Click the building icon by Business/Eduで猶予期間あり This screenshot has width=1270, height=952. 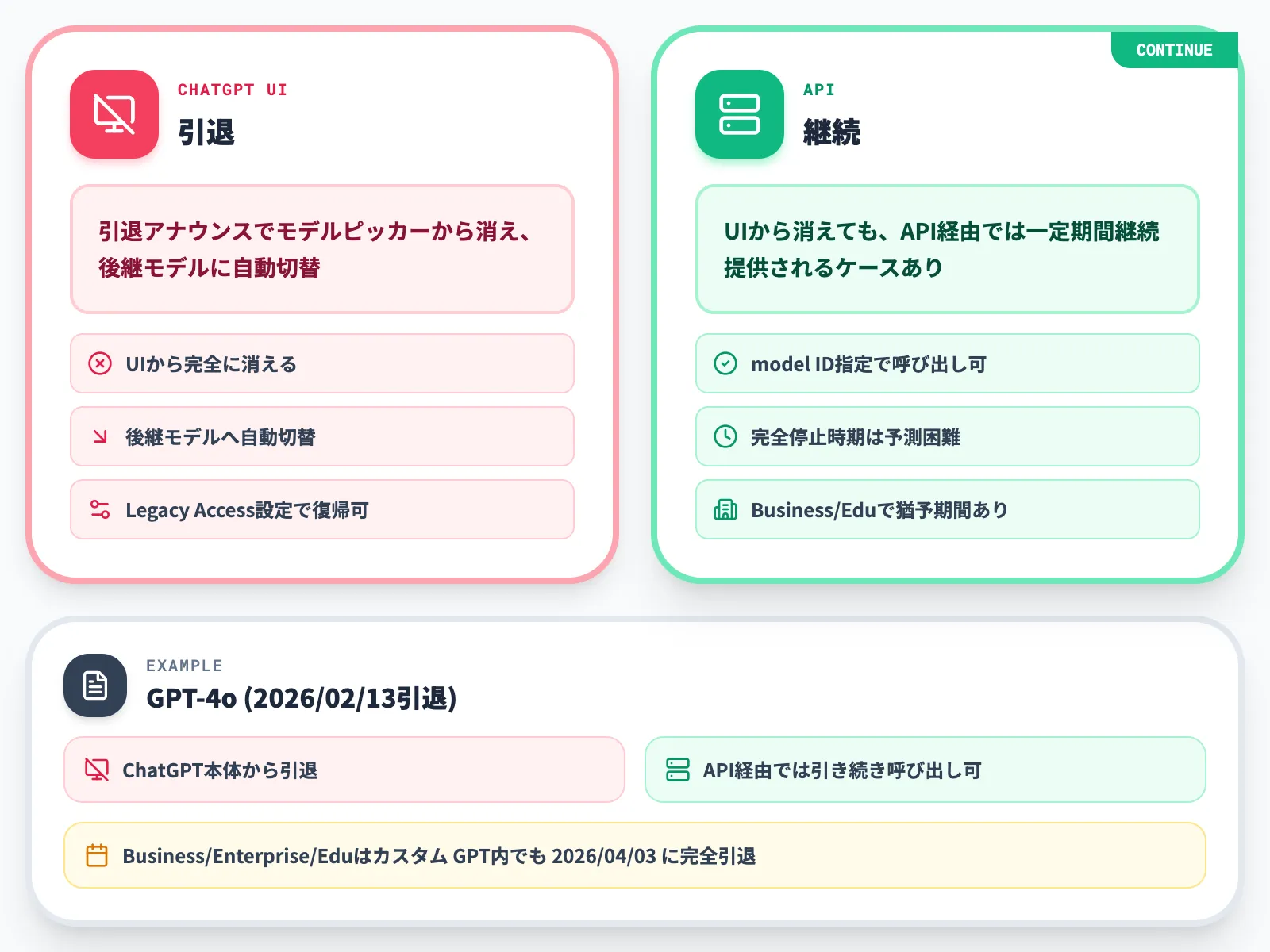click(x=725, y=509)
